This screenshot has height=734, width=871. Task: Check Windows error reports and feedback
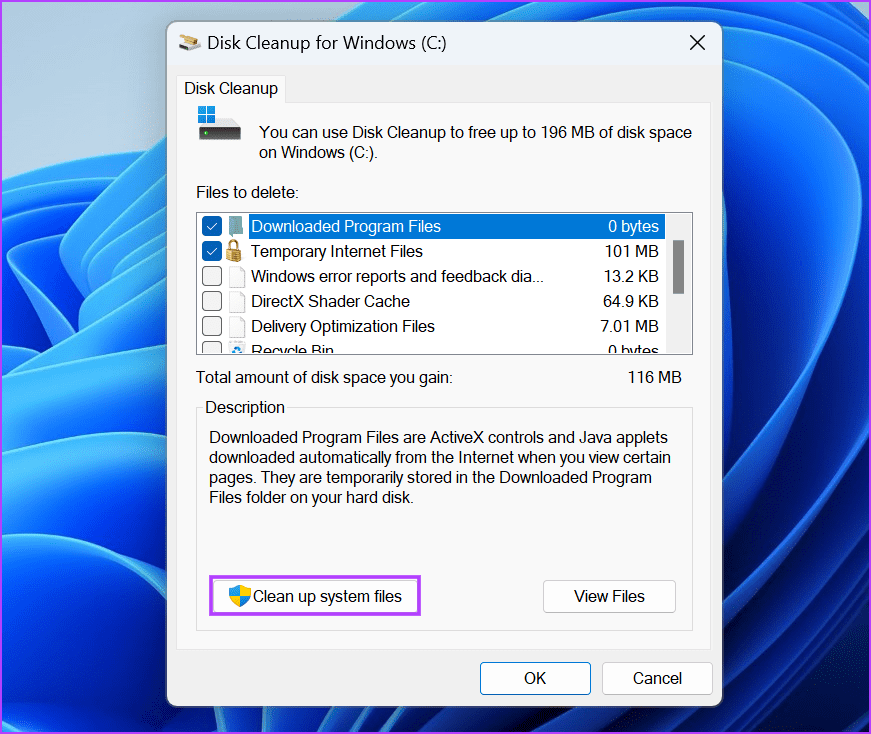[x=212, y=276]
